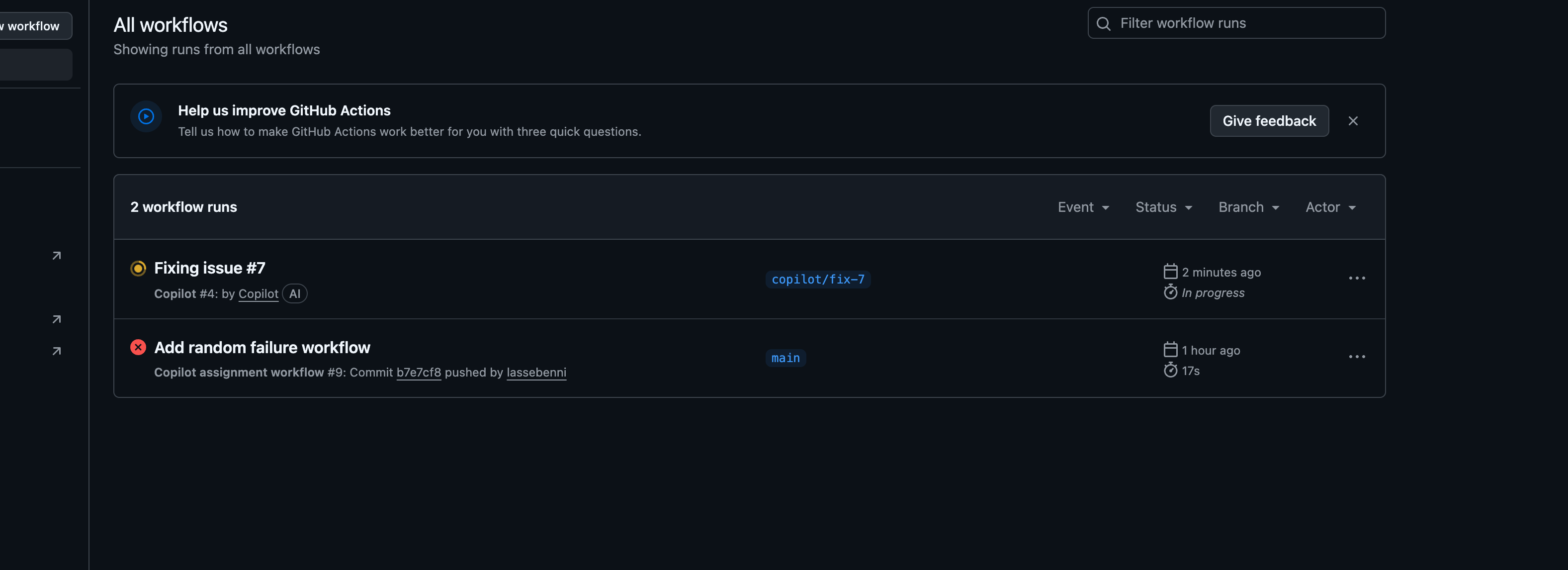Click the top external-link arrow in sidebar
Viewport: 1568px width, 570px height.
(x=57, y=256)
